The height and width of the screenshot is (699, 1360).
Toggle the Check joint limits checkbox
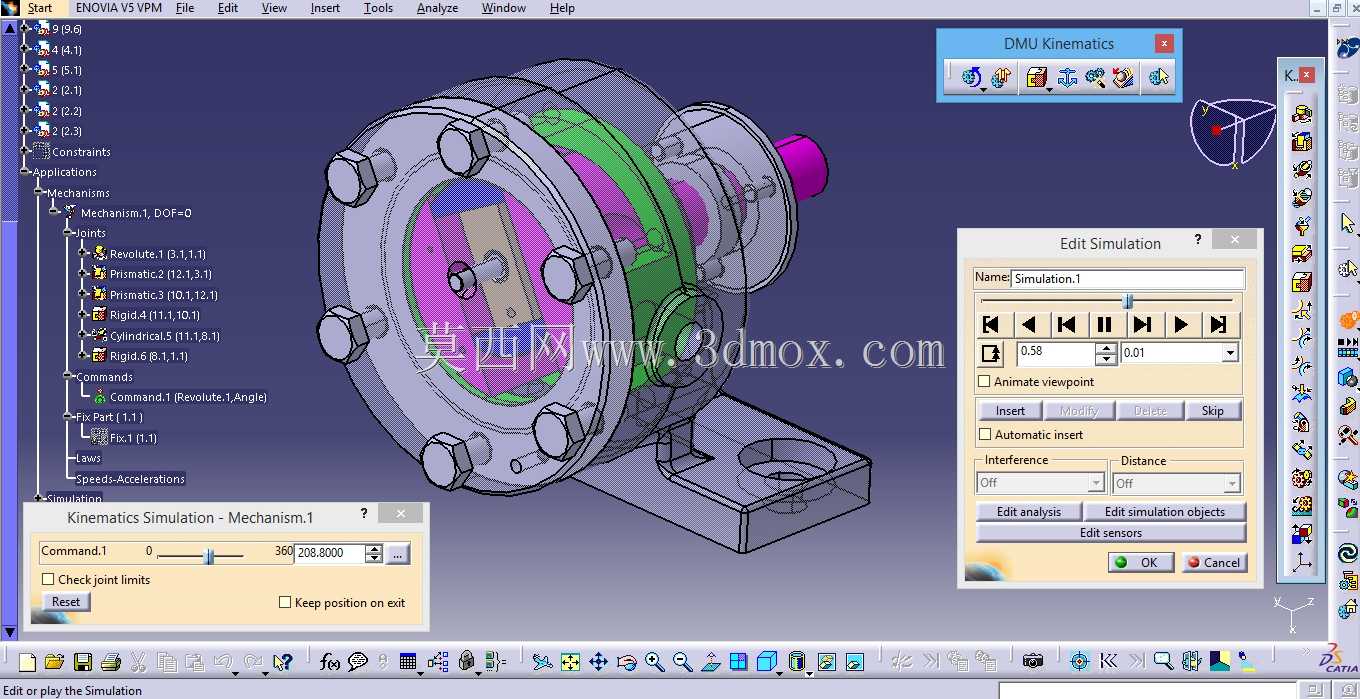click(x=48, y=579)
